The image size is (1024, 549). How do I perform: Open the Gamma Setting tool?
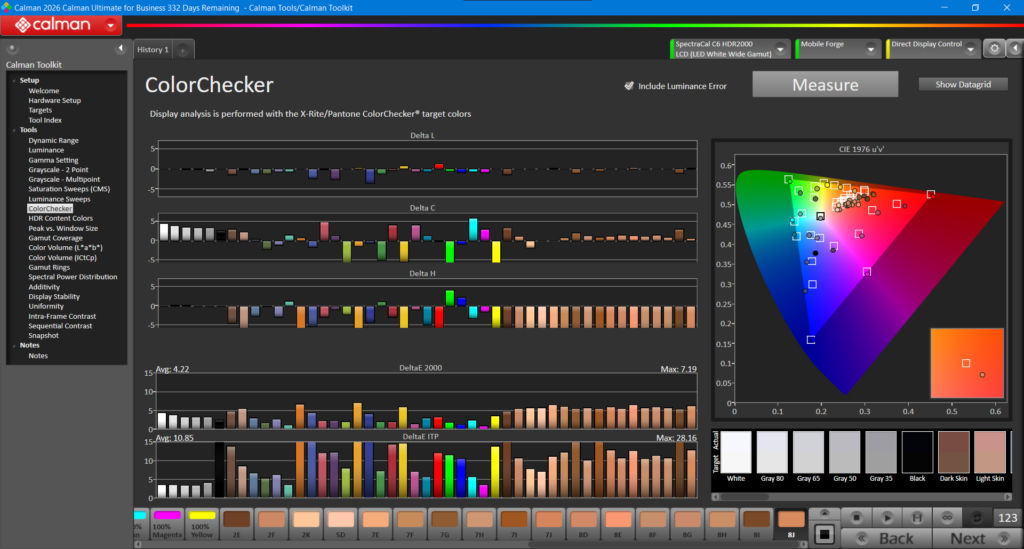point(53,160)
